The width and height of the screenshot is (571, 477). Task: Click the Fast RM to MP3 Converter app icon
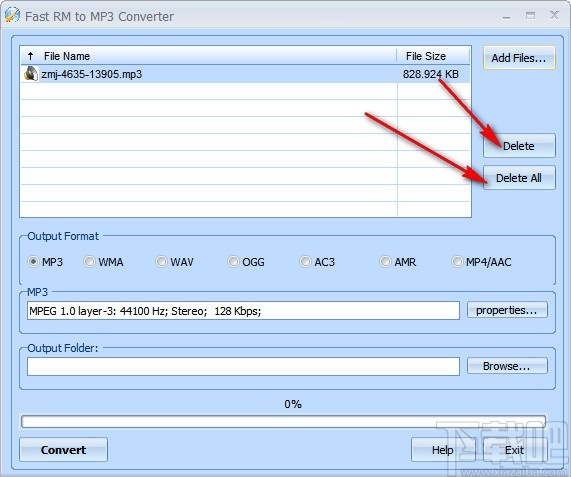[12, 15]
